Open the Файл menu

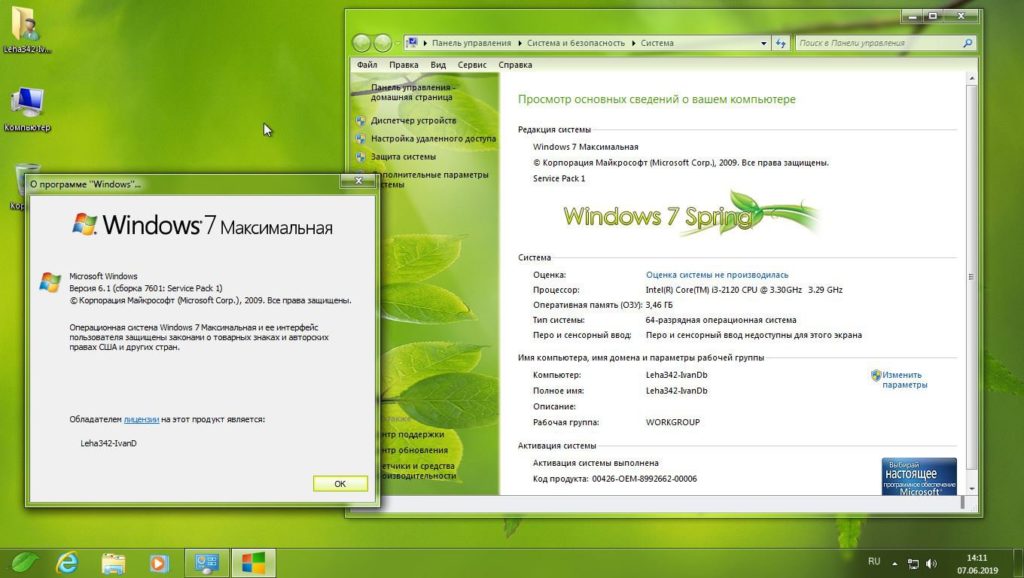(x=367, y=65)
